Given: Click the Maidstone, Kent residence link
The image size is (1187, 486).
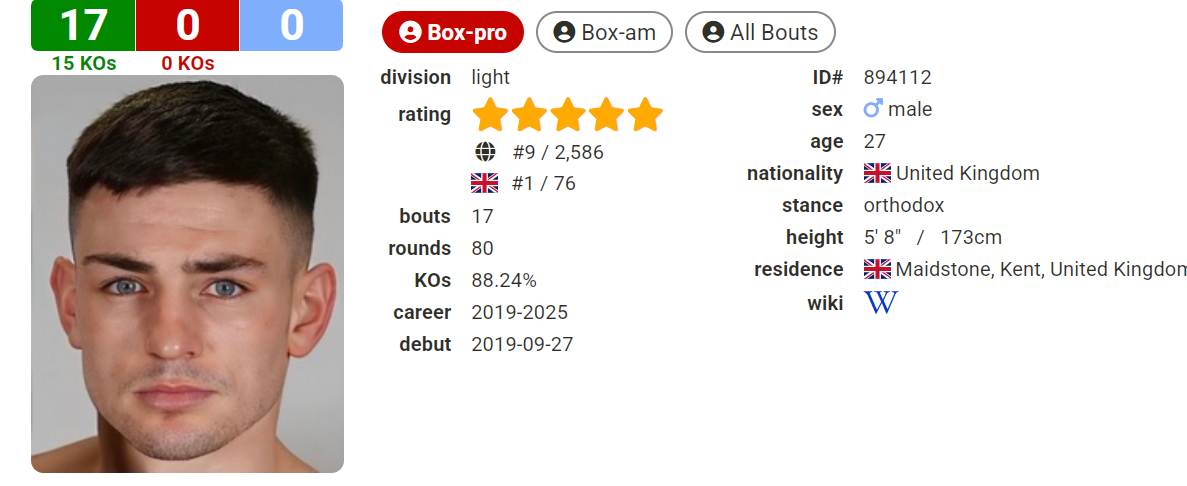Looking at the screenshot, I should (1041, 269).
